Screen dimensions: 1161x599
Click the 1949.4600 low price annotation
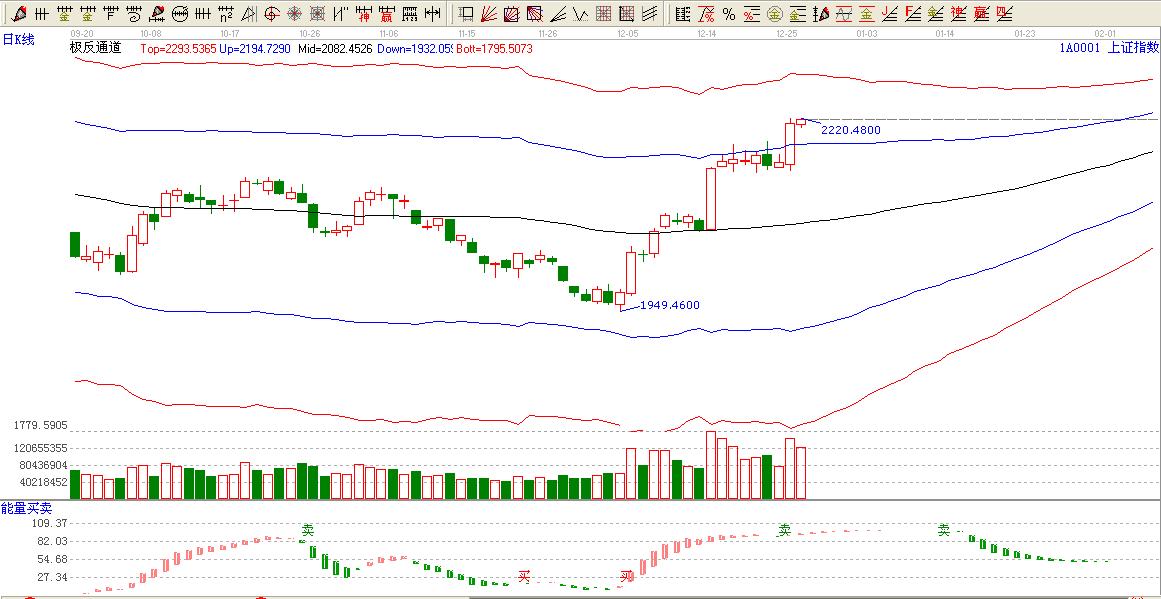coord(669,305)
